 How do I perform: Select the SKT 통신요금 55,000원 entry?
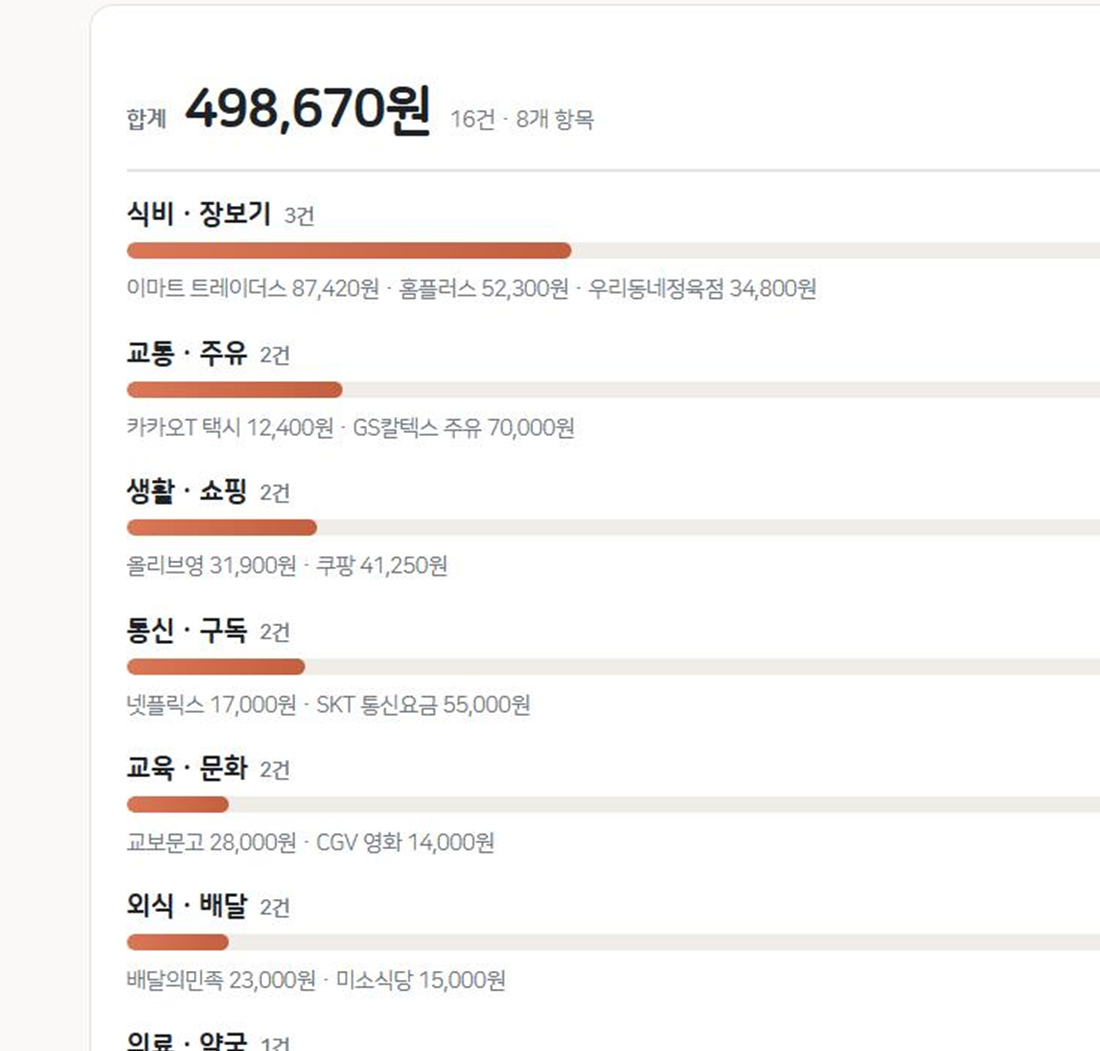point(423,704)
